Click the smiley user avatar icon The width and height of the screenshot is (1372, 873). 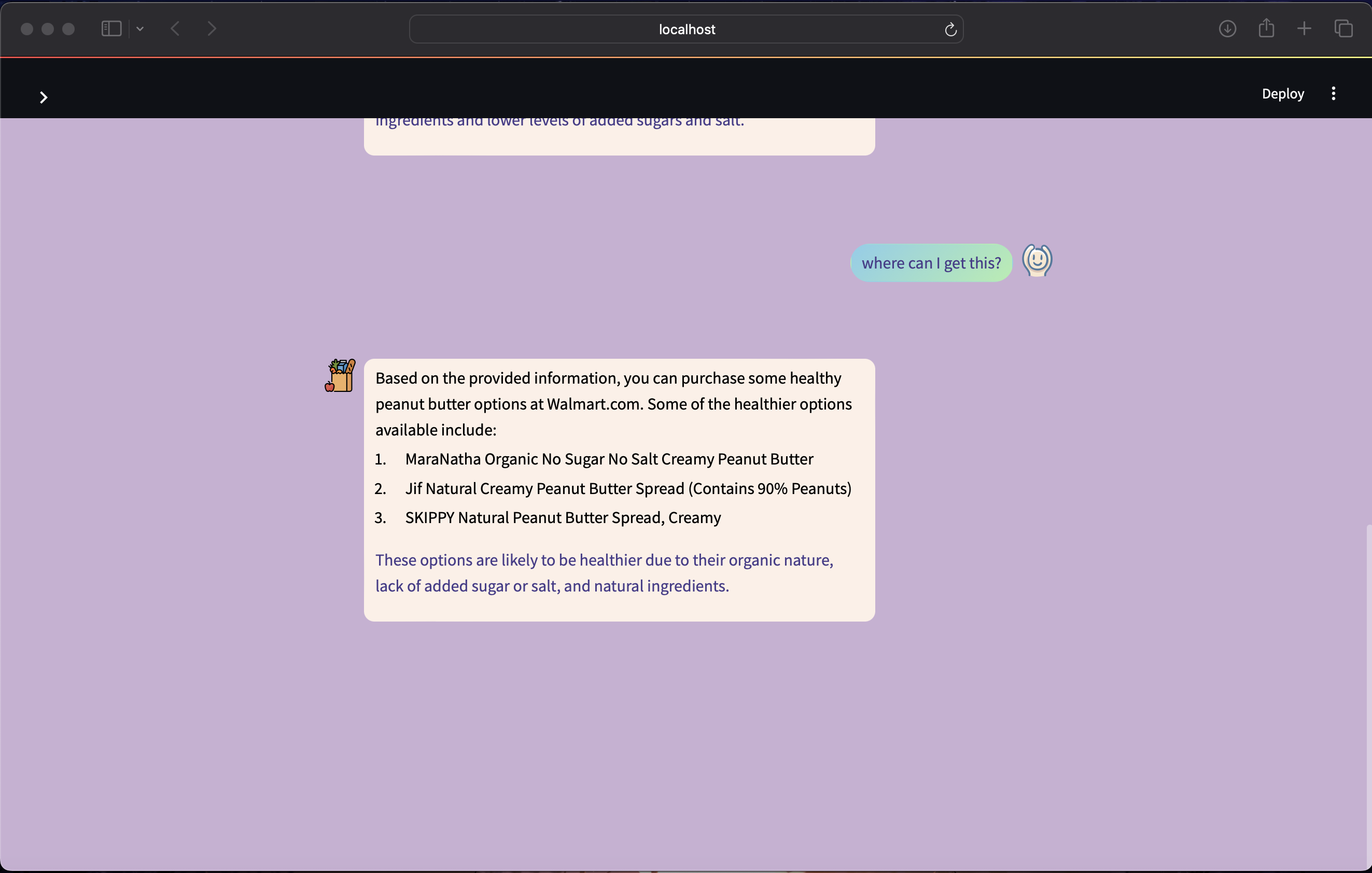[x=1037, y=261]
